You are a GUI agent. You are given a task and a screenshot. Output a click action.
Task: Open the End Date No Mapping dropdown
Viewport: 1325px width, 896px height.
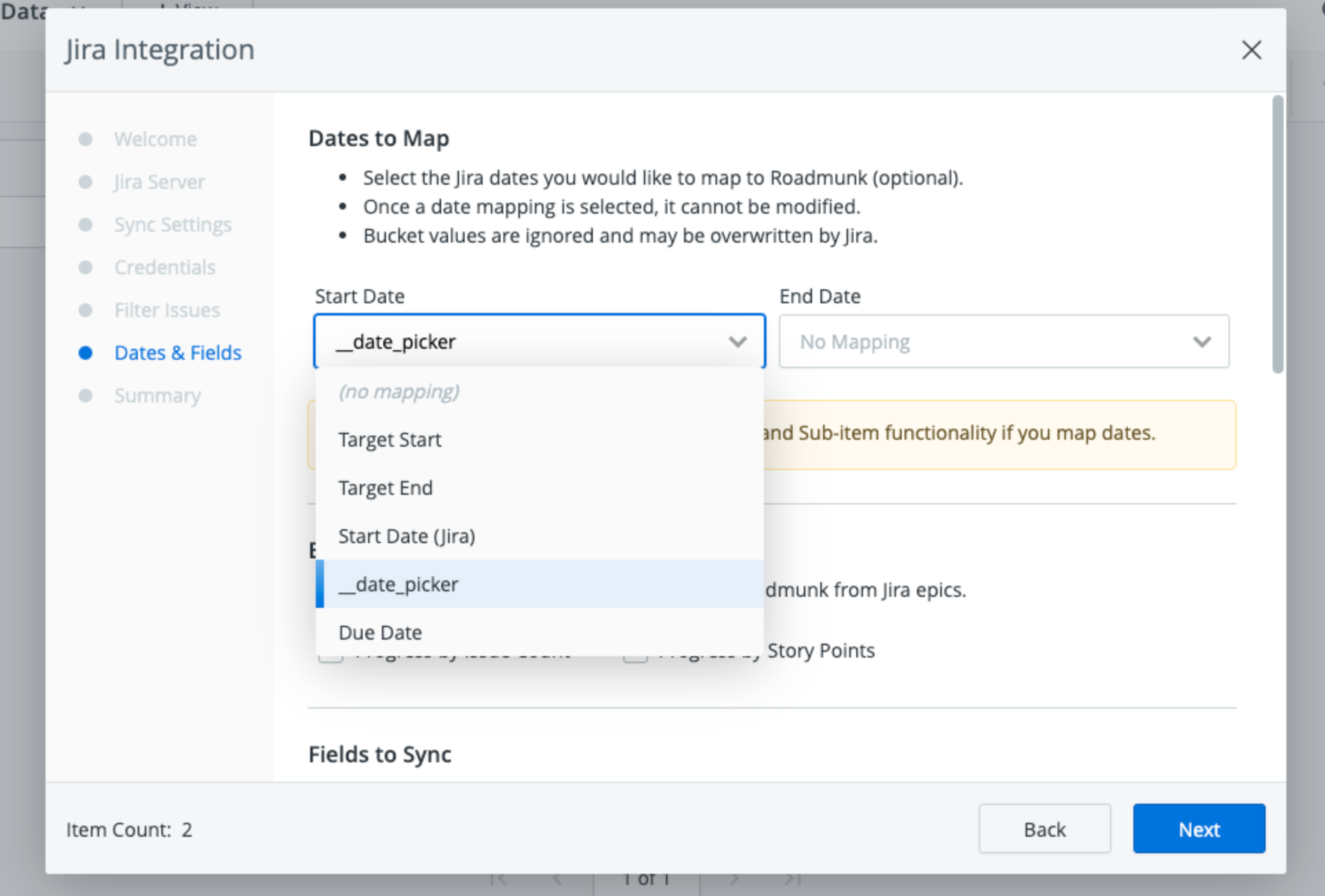[1004, 341]
